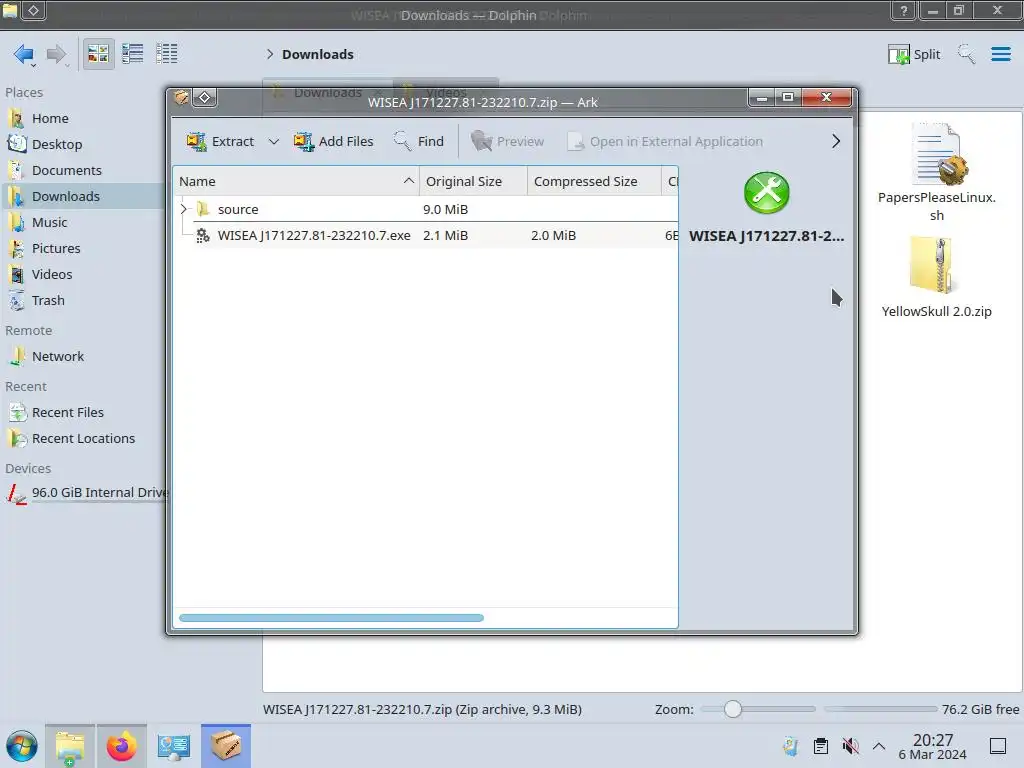Switch Dolphin to Compact view mode

click(133, 54)
